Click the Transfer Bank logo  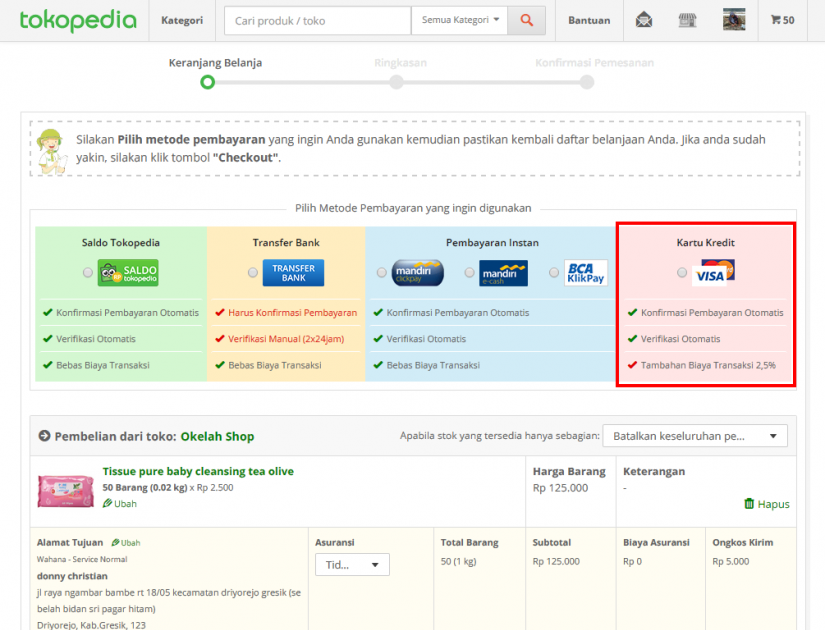(x=293, y=273)
